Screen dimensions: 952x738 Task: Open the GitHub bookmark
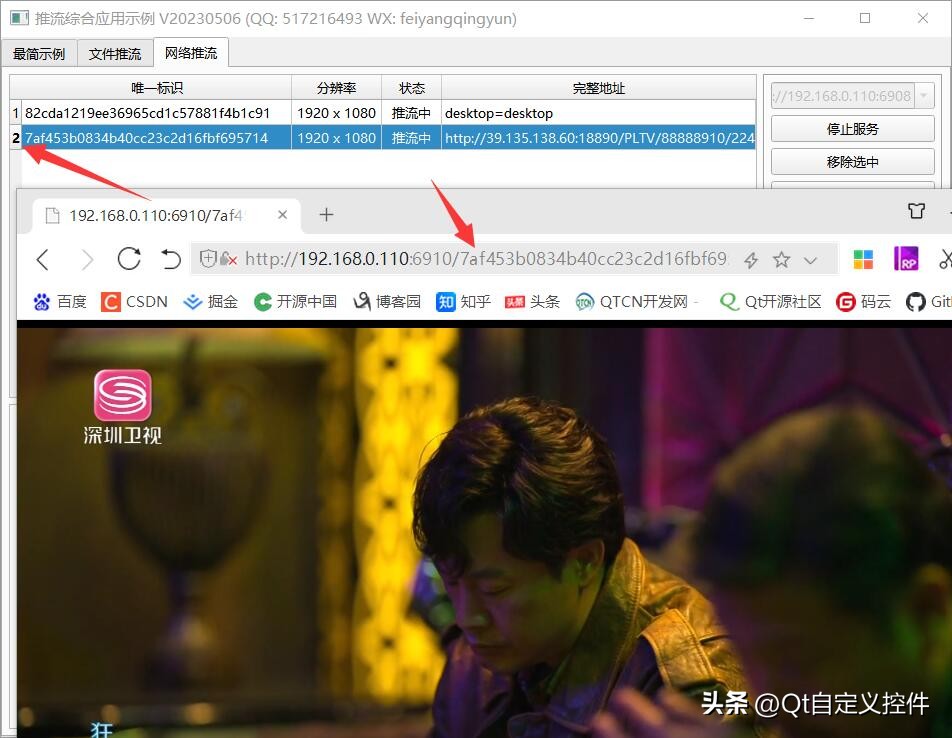tap(931, 301)
